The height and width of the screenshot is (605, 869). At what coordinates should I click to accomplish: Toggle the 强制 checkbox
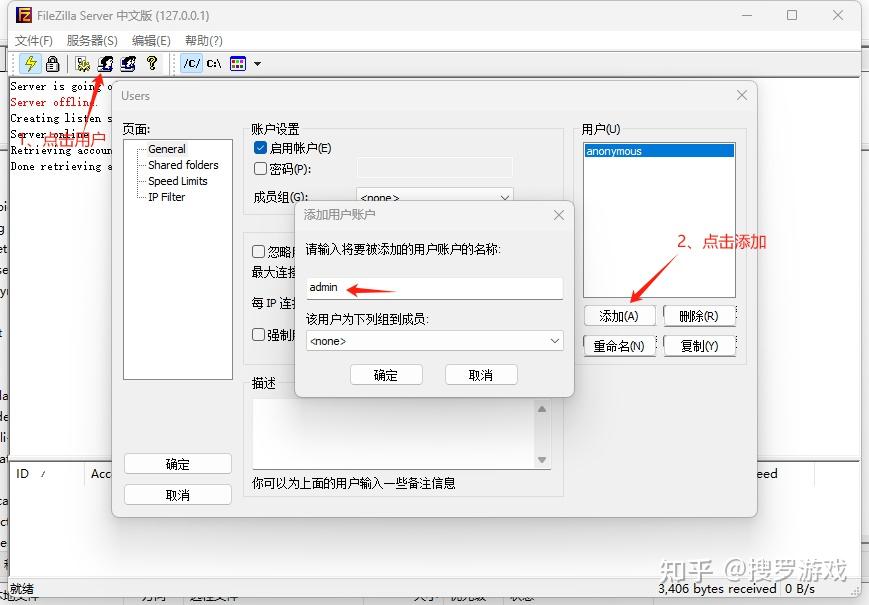click(258, 335)
